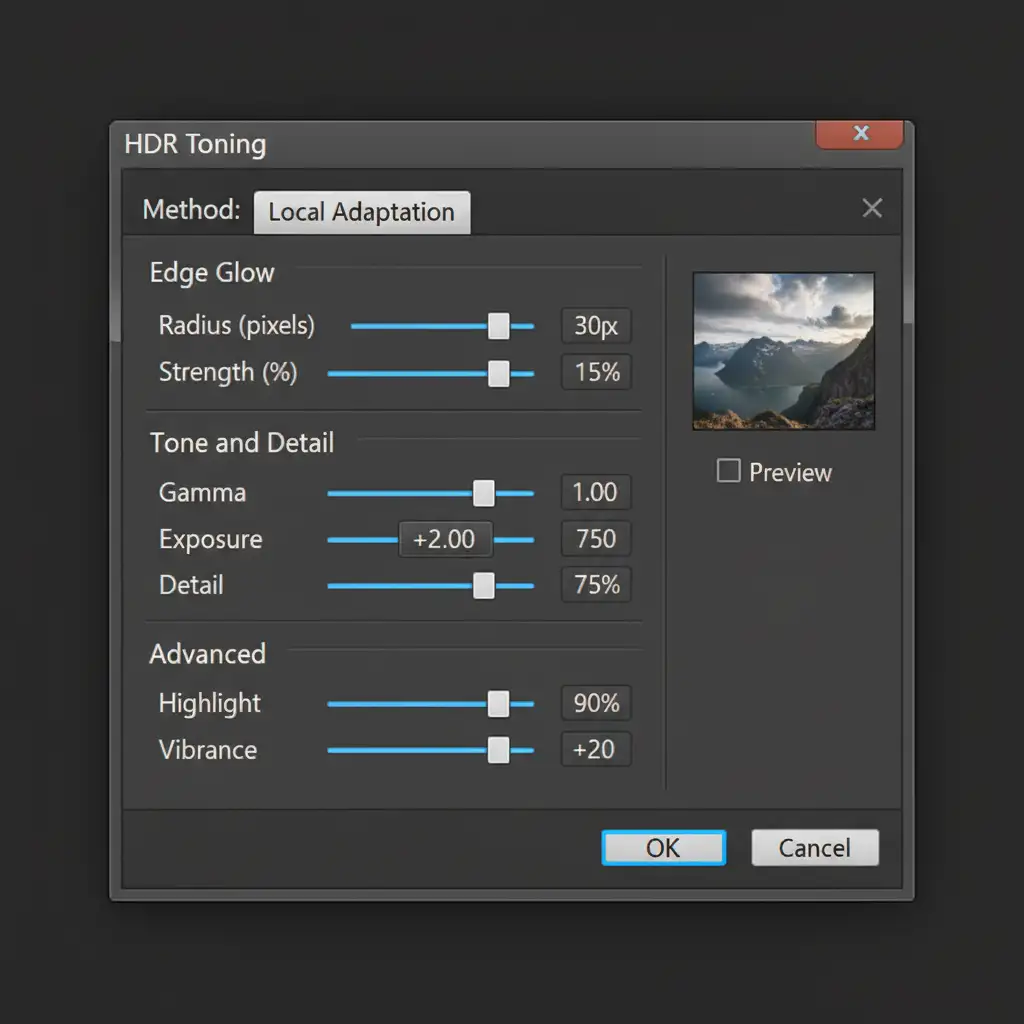Select the Exposure 750 value field

pos(596,539)
